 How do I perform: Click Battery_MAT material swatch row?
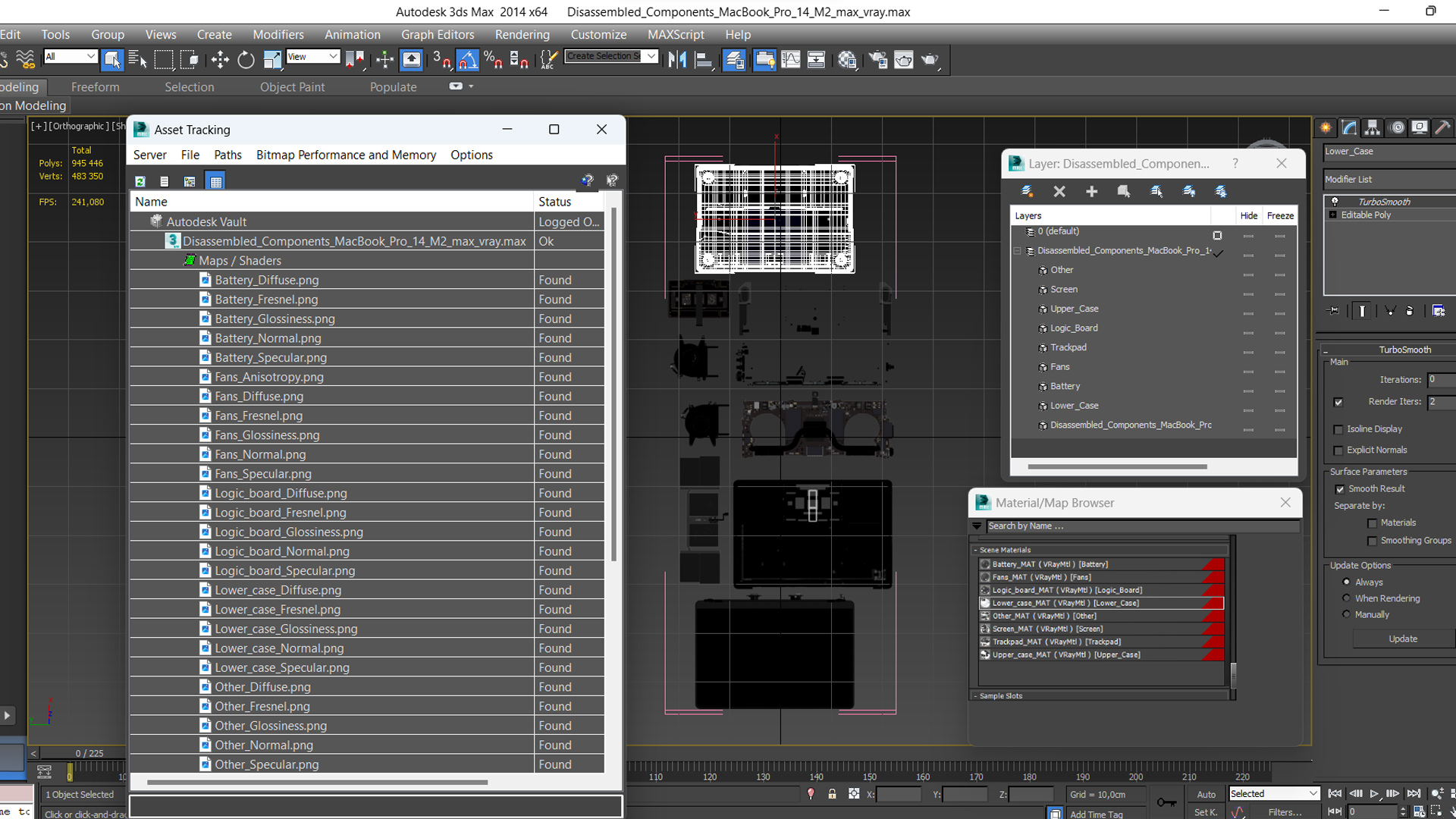(x=1101, y=565)
